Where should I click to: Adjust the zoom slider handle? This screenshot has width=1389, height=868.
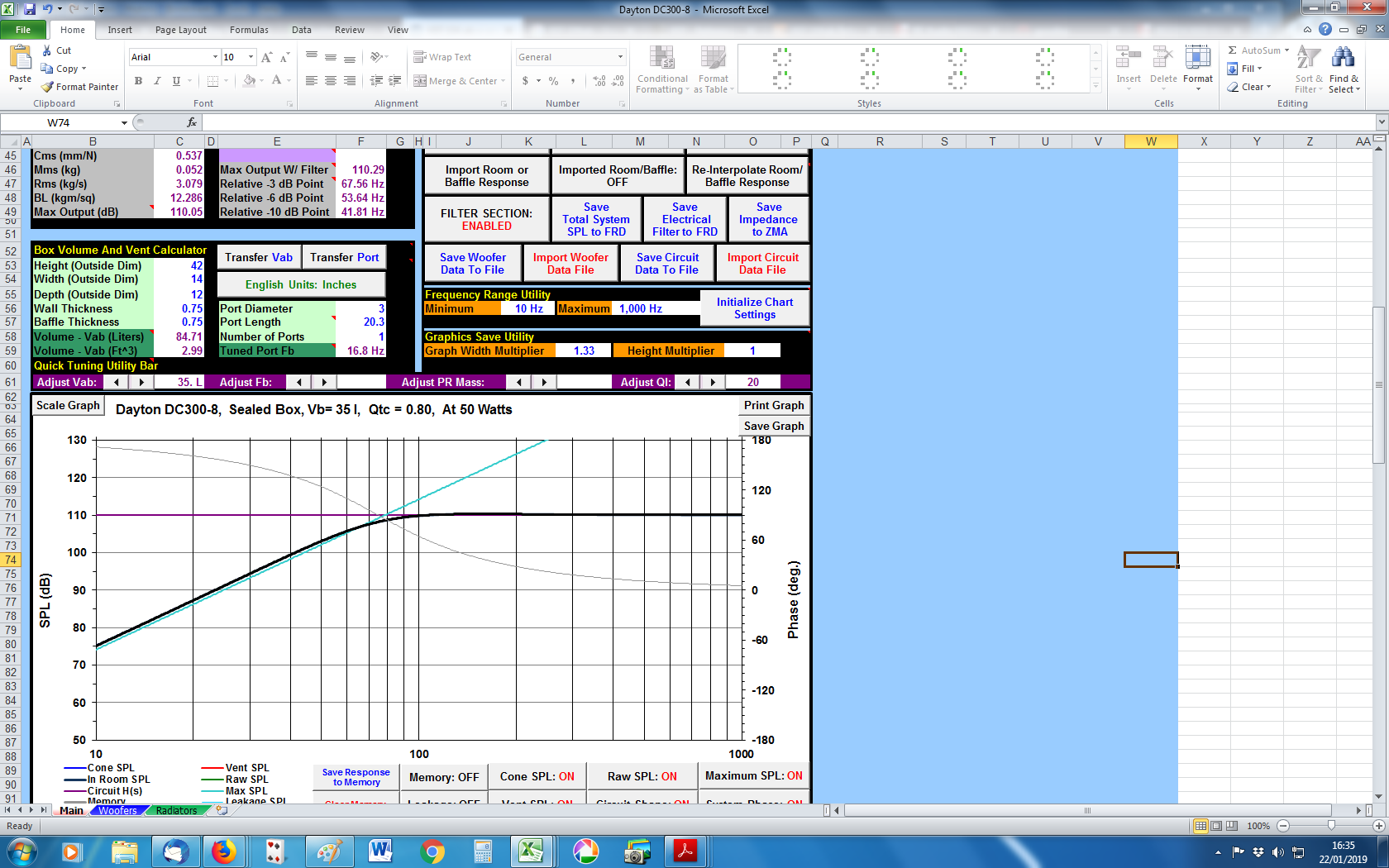(1331, 826)
